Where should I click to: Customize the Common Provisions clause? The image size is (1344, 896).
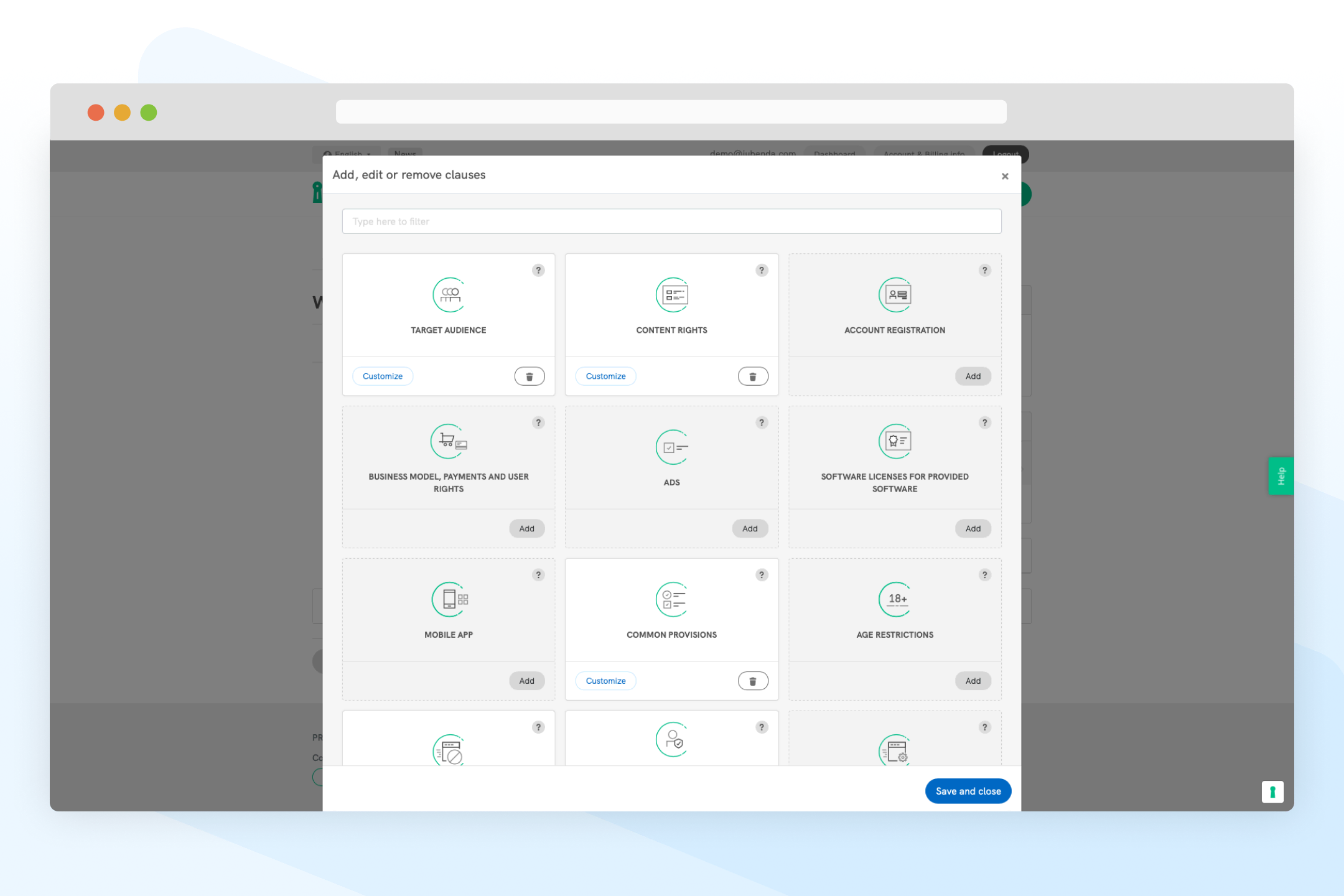[x=605, y=681]
